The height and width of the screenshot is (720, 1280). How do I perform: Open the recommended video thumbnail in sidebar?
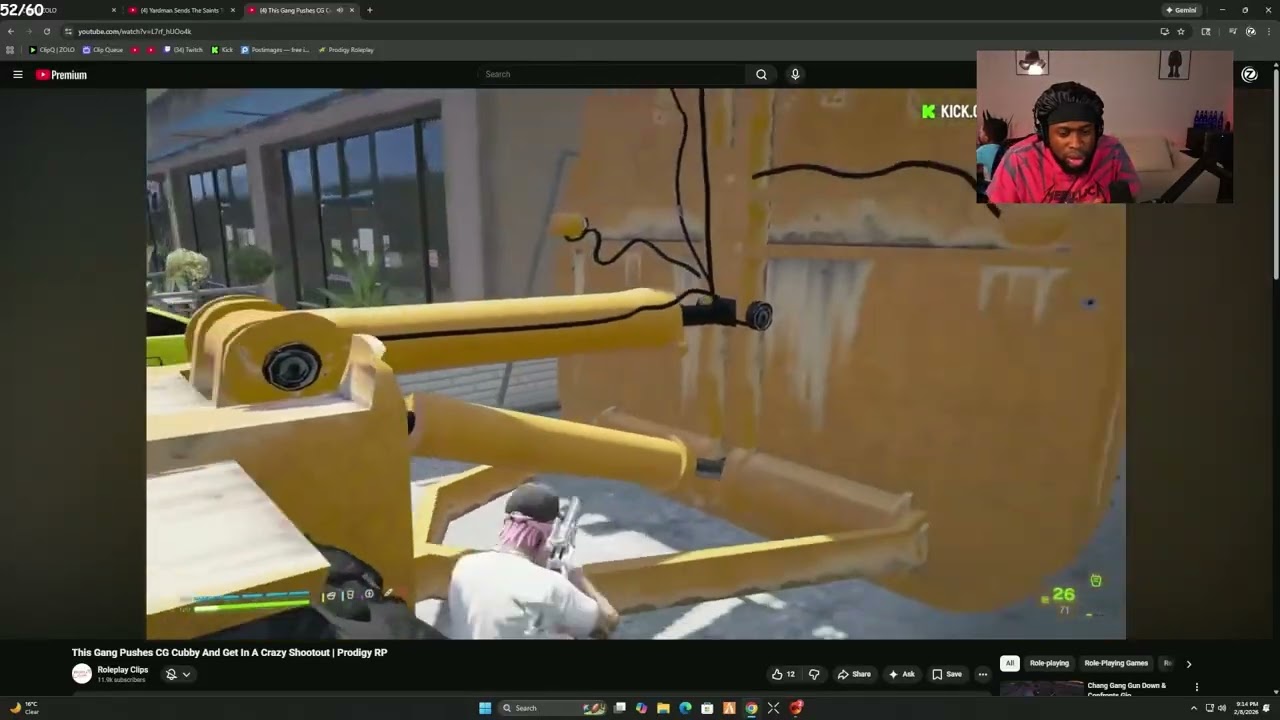[1041, 688]
